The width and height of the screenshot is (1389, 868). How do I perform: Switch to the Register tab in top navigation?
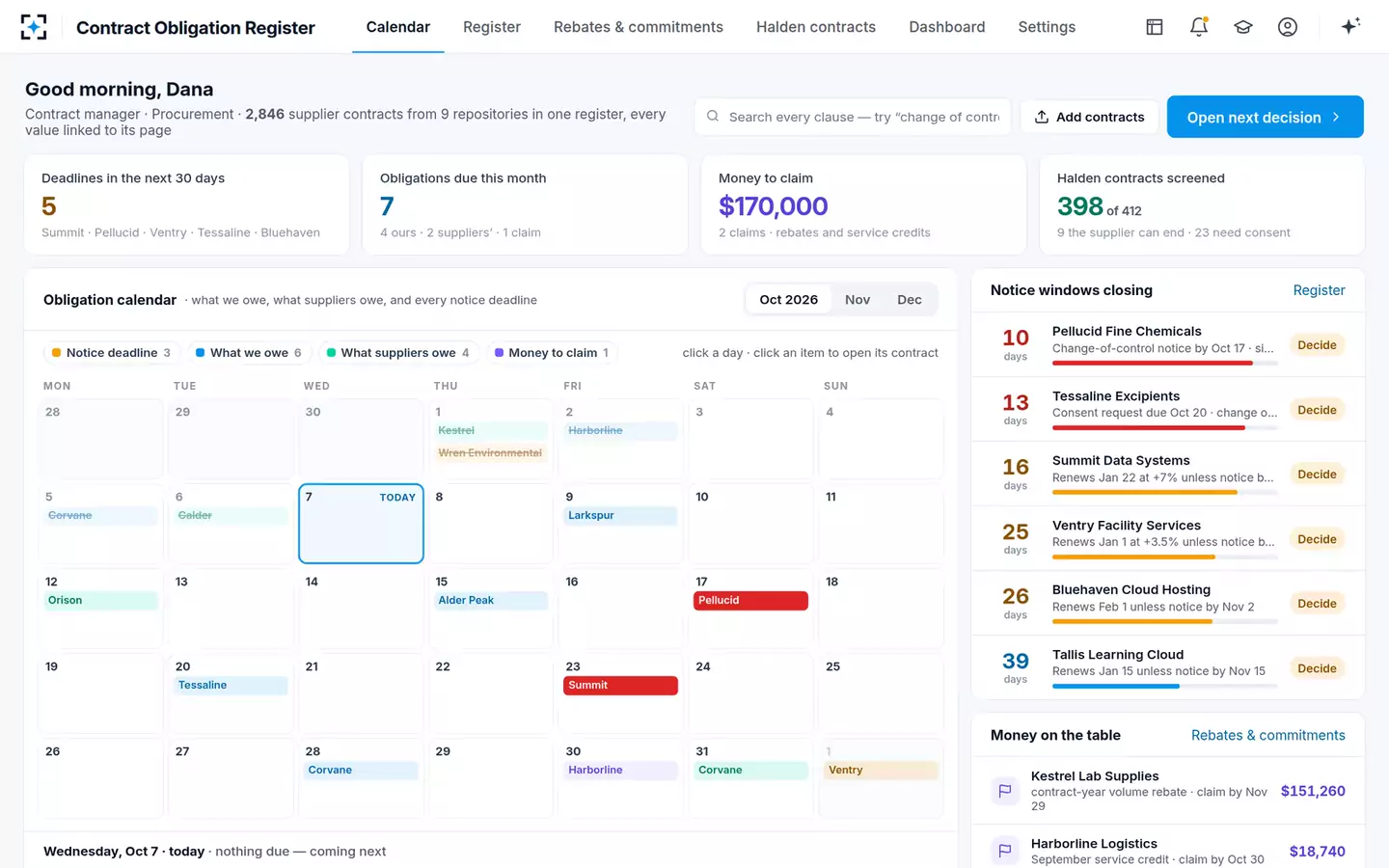pyautogui.click(x=492, y=27)
